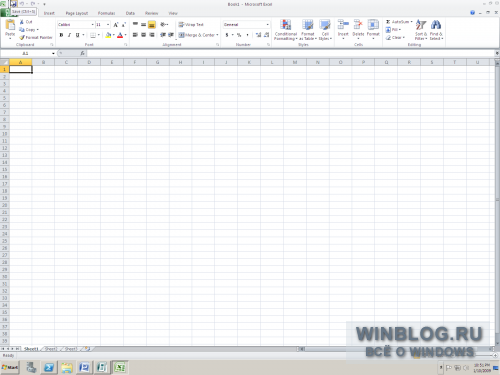The width and height of the screenshot is (500, 375).
Task: Expand the Calibri font name dropdown
Action: coord(92,25)
